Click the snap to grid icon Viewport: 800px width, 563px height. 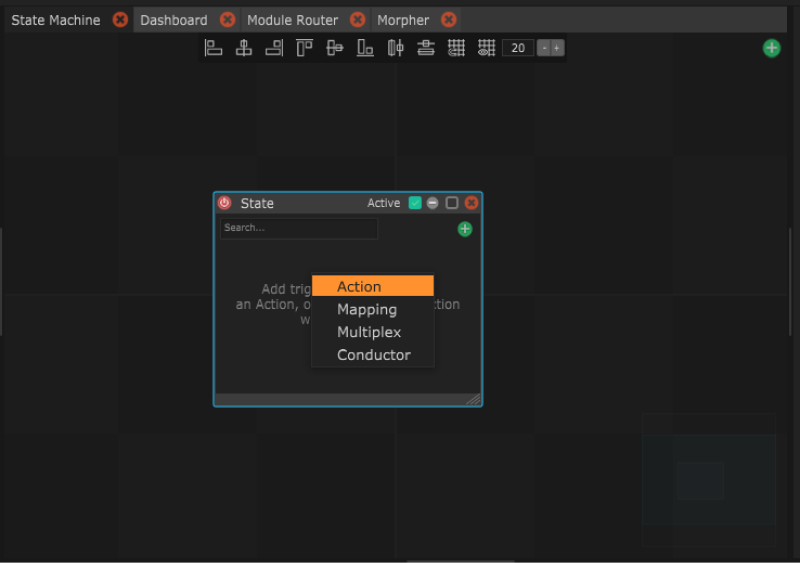click(456, 48)
